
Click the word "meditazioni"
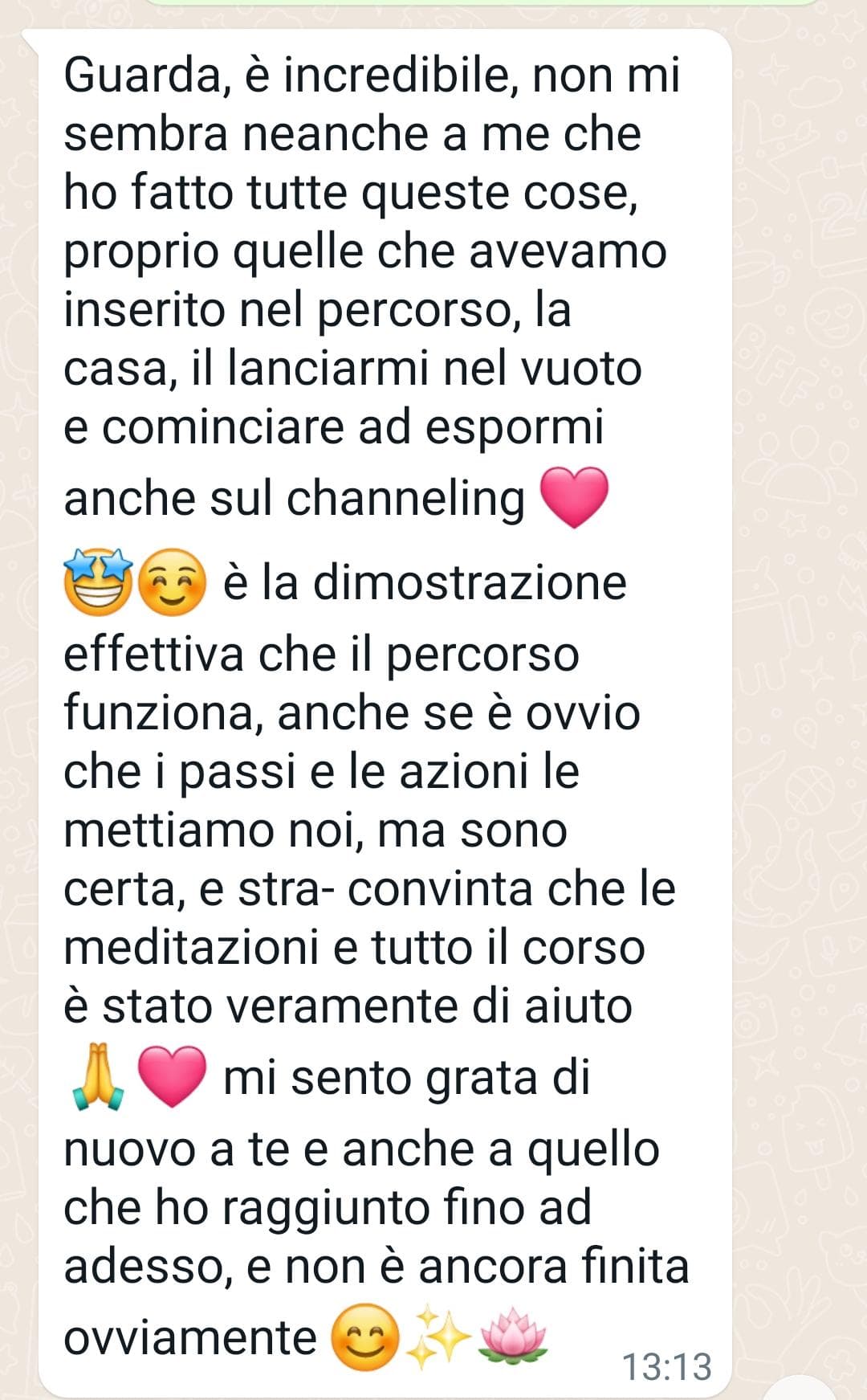[x=191, y=948]
